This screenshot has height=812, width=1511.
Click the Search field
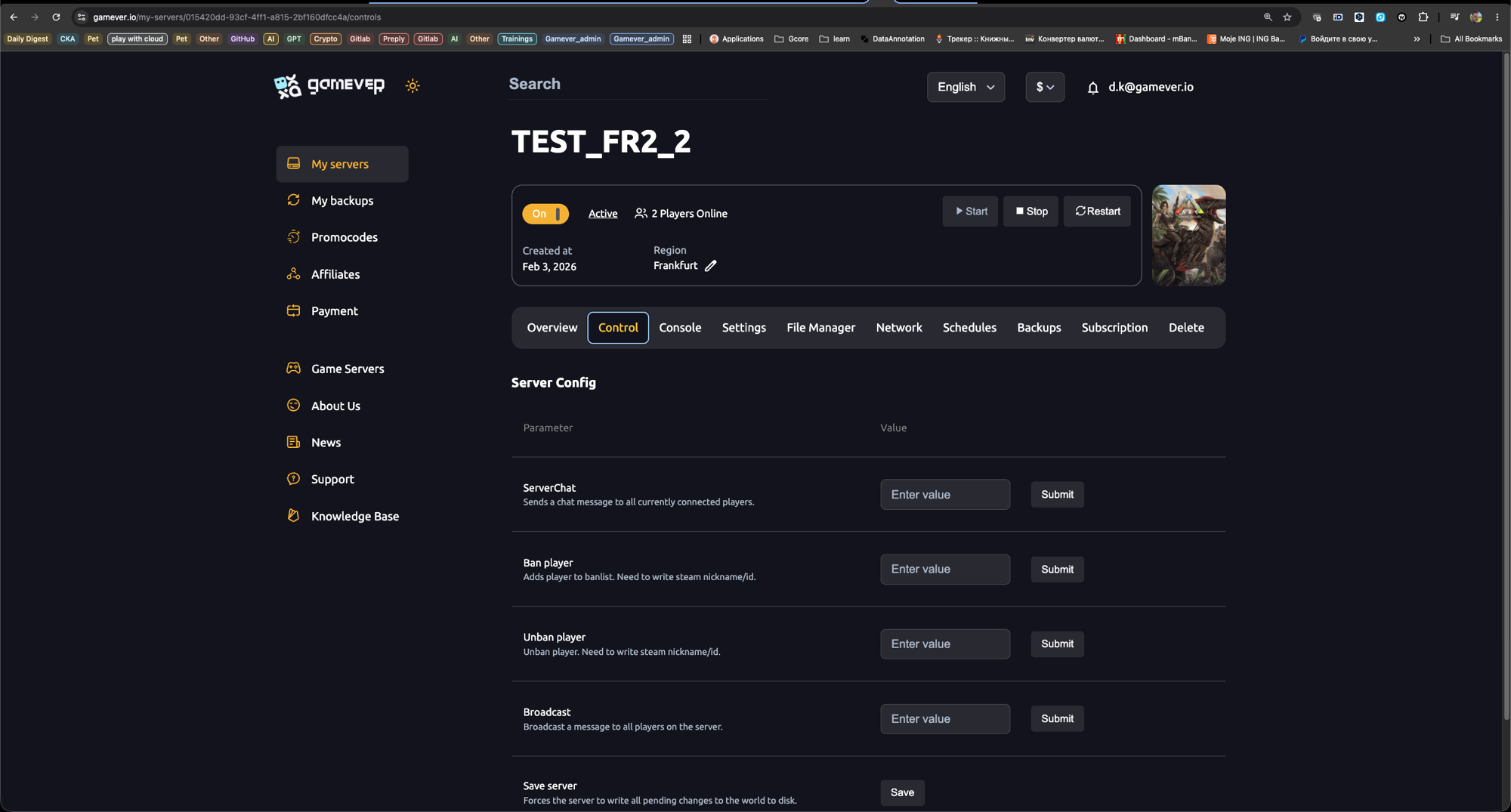click(x=638, y=84)
